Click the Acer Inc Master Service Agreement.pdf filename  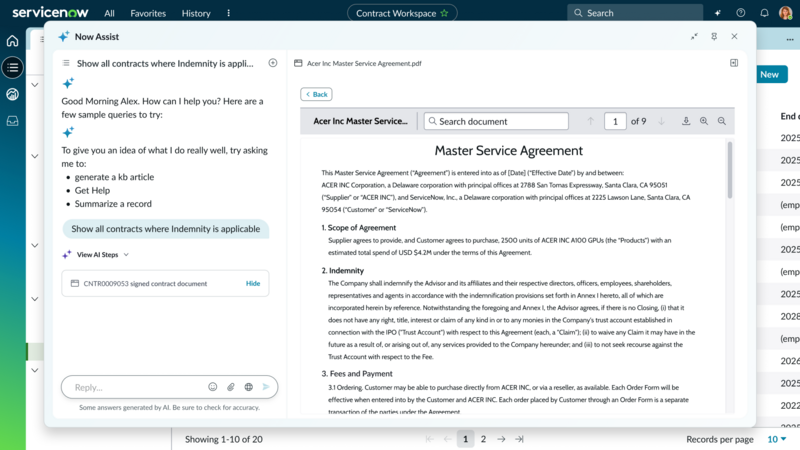coord(364,63)
